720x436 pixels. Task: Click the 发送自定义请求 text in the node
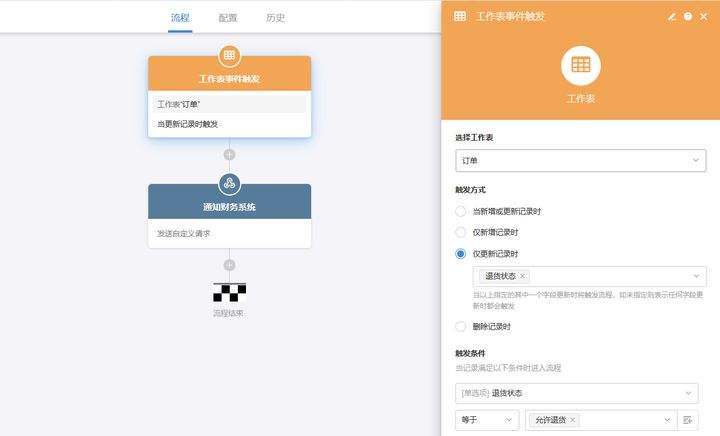184,234
